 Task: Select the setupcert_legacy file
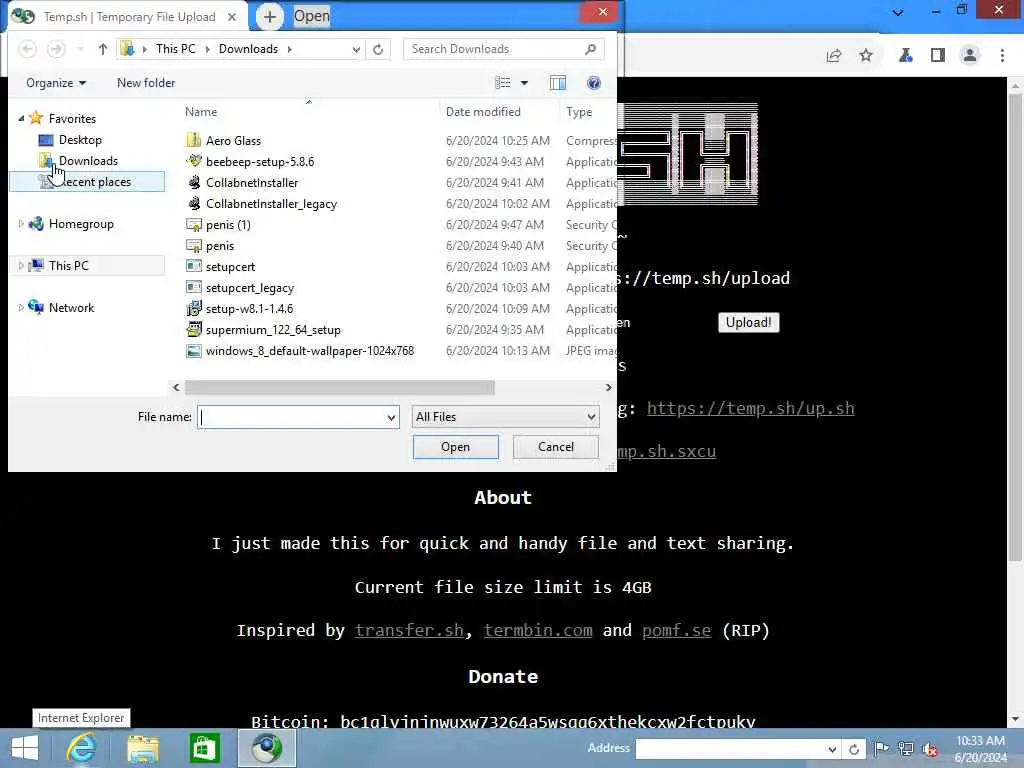[249, 287]
